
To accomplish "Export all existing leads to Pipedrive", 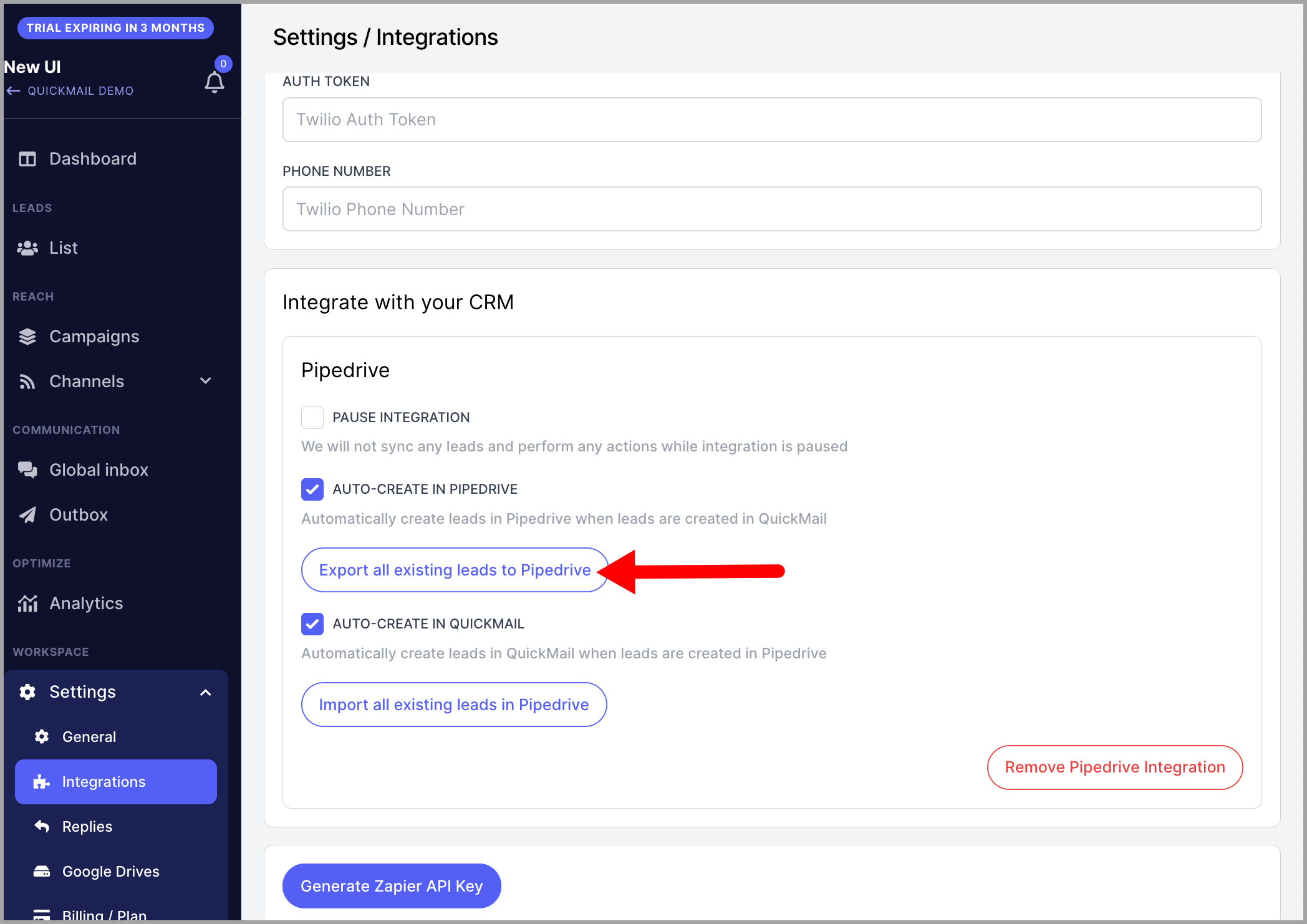I will pyautogui.click(x=455, y=570).
